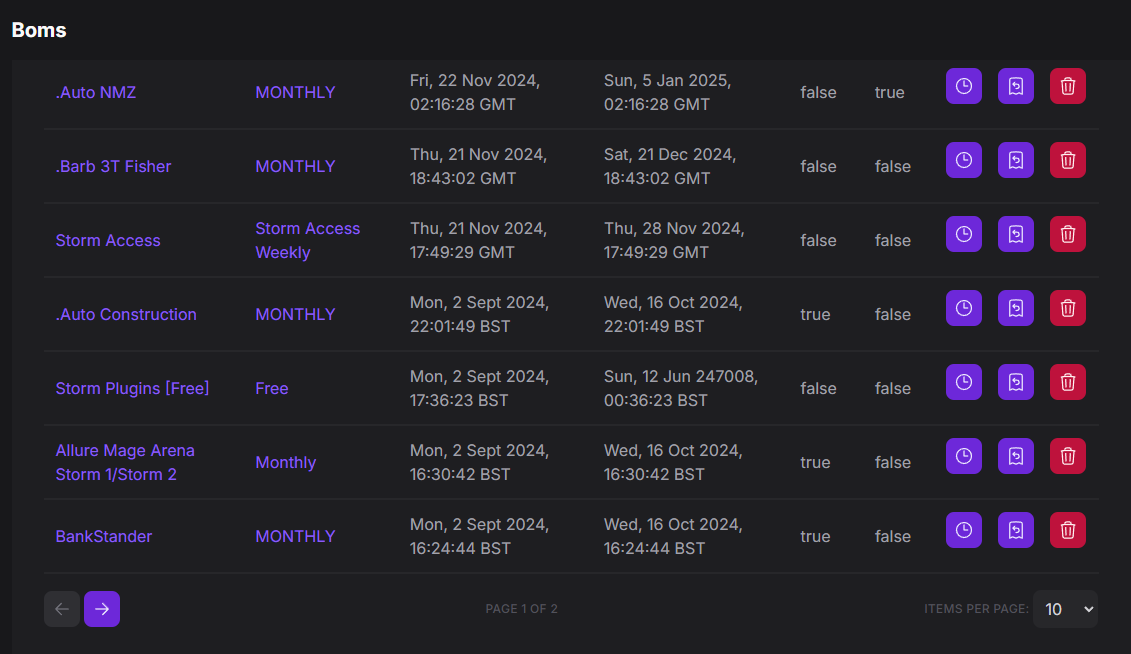
Task: Click the Storm Access Weekly plan link
Action: click(x=308, y=240)
